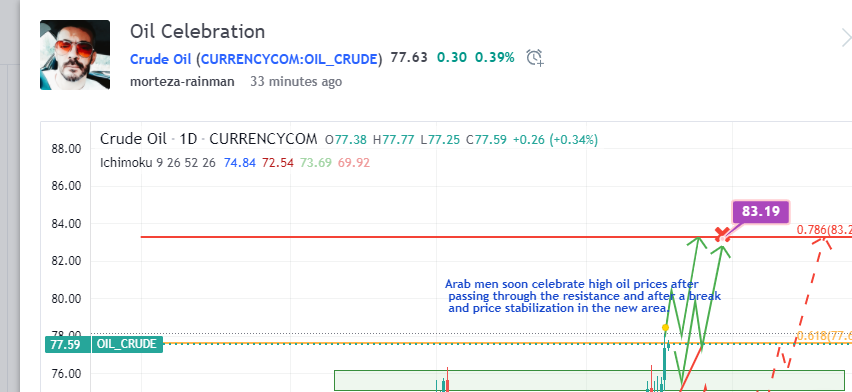Select the Ichimoku 9 26 52 26 indicator legend
Image resolution: width=852 pixels, height=392 pixels.
(x=158, y=163)
